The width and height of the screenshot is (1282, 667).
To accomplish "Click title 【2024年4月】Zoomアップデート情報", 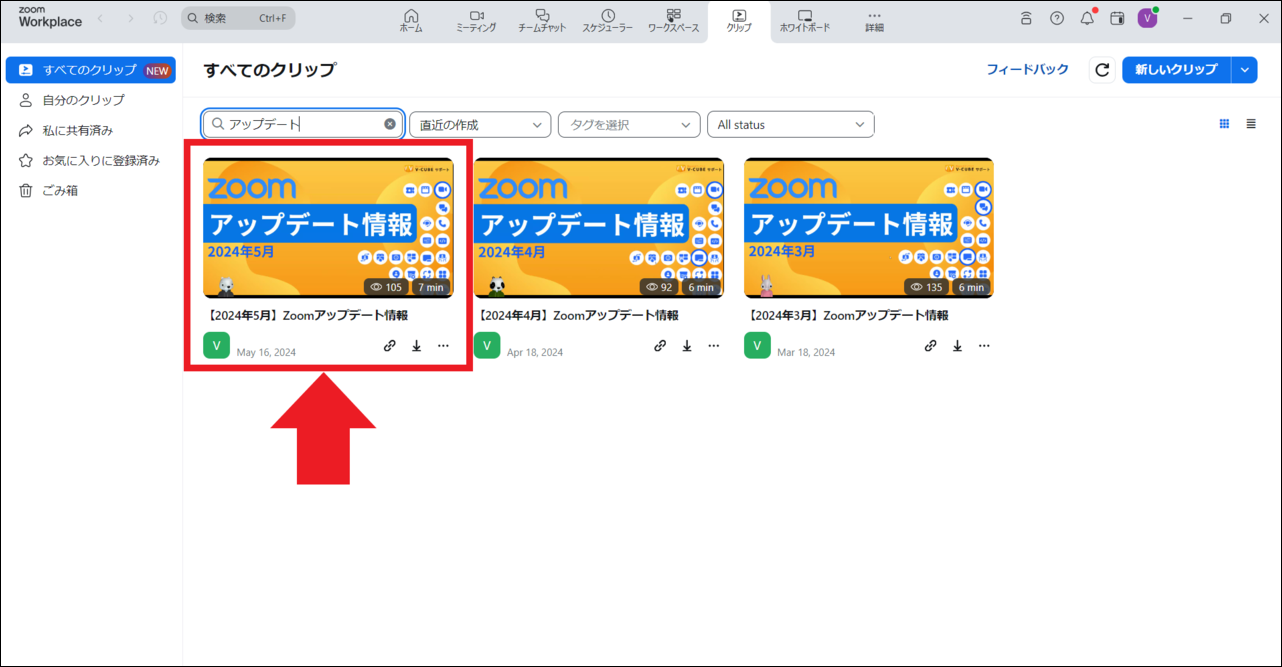I will pos(576,315).
